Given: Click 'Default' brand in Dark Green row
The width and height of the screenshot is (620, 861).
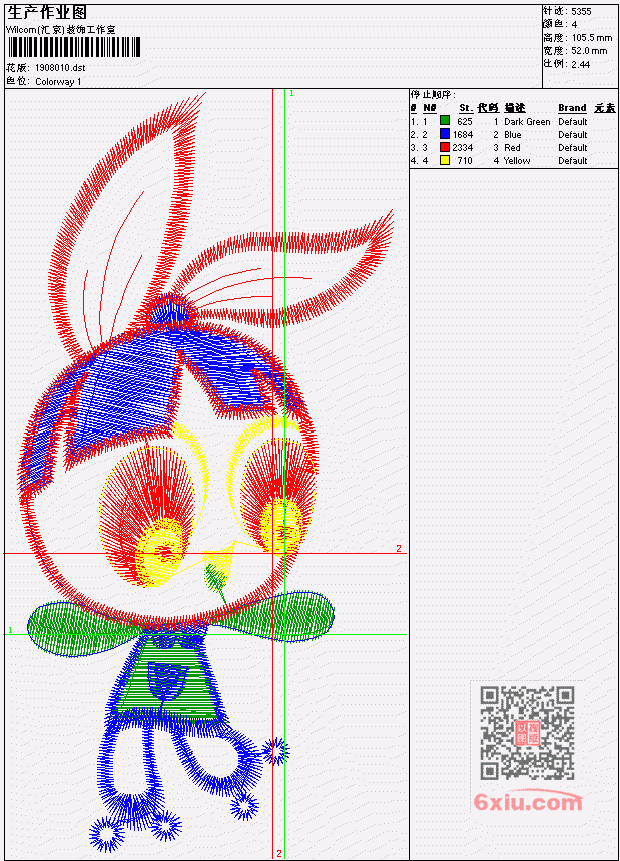Looking at the screenshot, I should pos(573,121).
